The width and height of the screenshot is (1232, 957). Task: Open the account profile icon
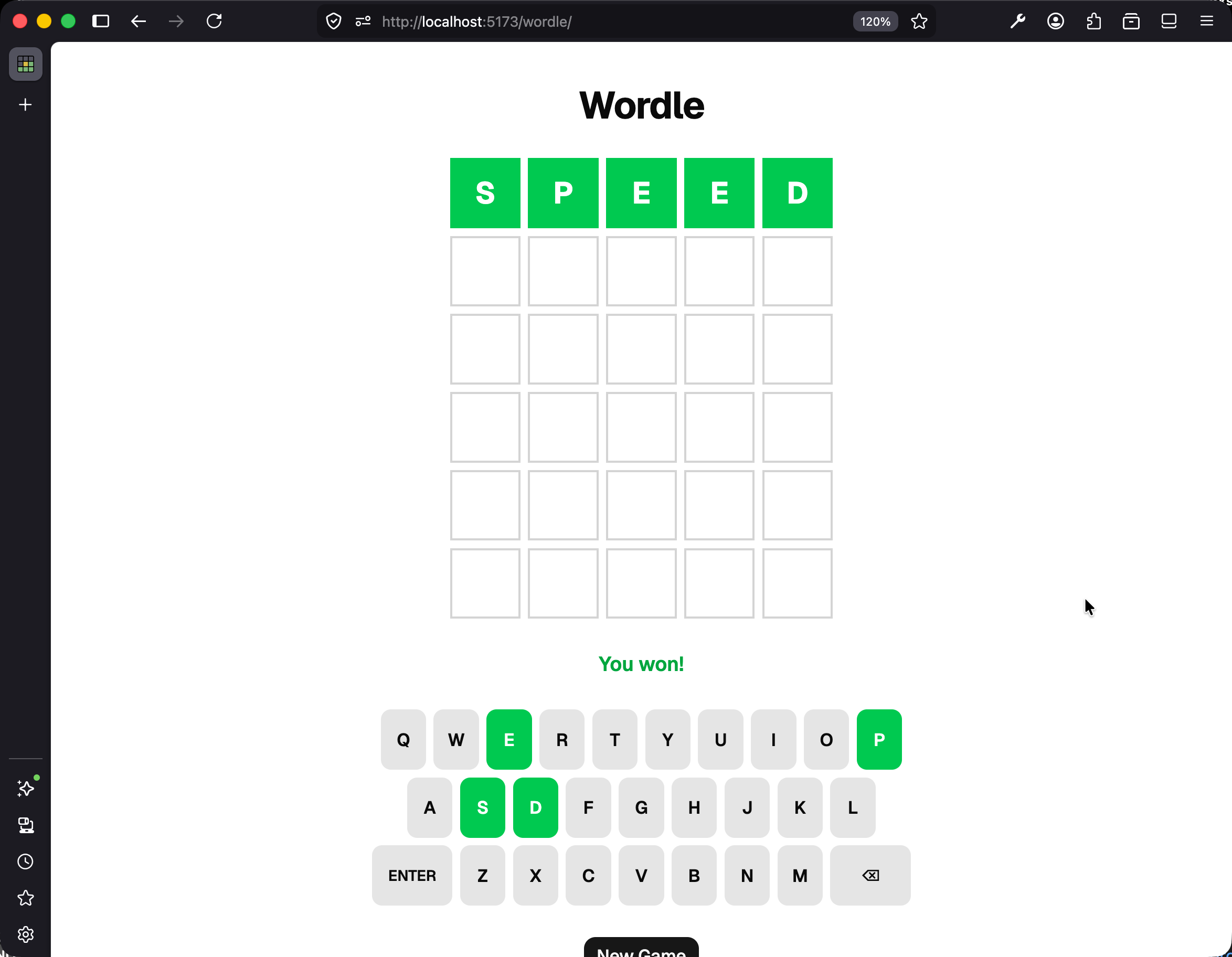coord(1055,22)
